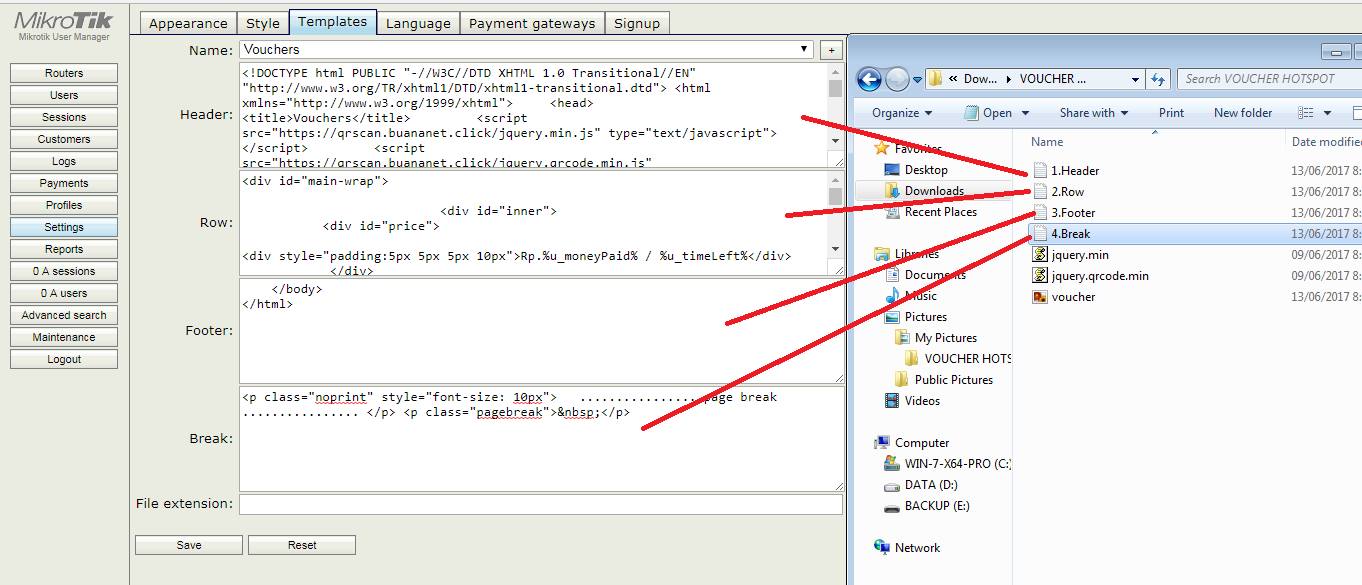
Task: Focus the Search VOUCHER HOTSPOT box
Action: [1269, 79]
